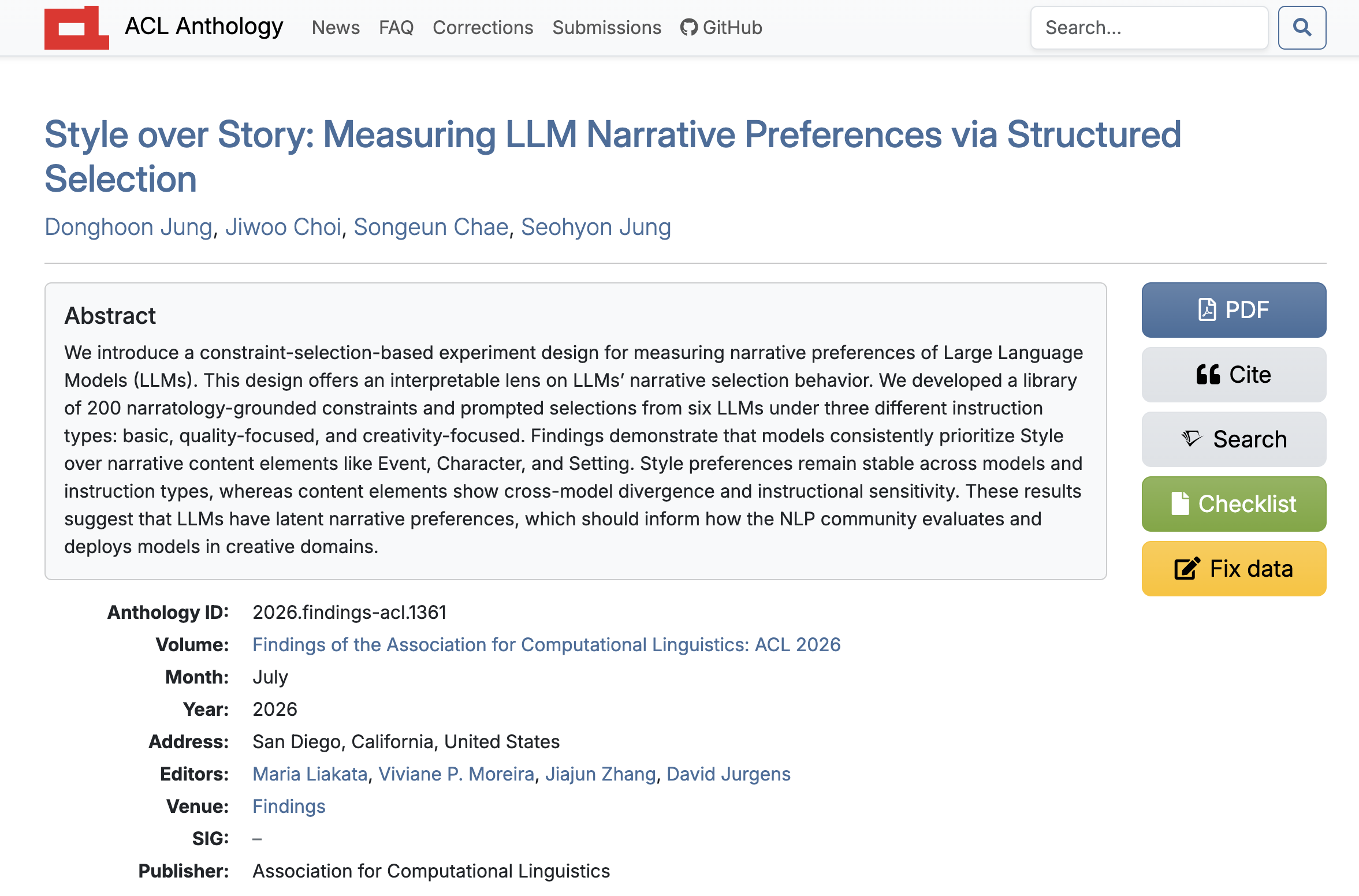Click the Semantic Scholar Search icon
The width and height of the screenshot is (1359, 896).
pyautogui.click(x=1192, y=439)
